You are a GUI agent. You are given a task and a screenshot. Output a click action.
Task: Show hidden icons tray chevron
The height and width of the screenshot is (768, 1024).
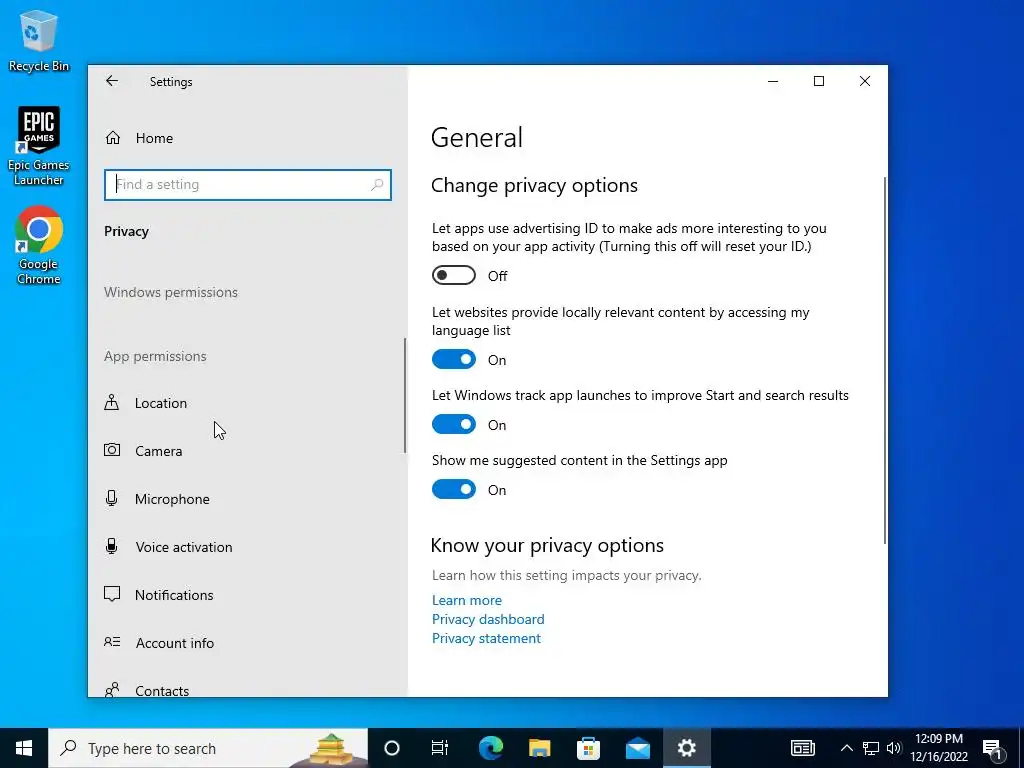pyautogui.click(x=846, y=748)
